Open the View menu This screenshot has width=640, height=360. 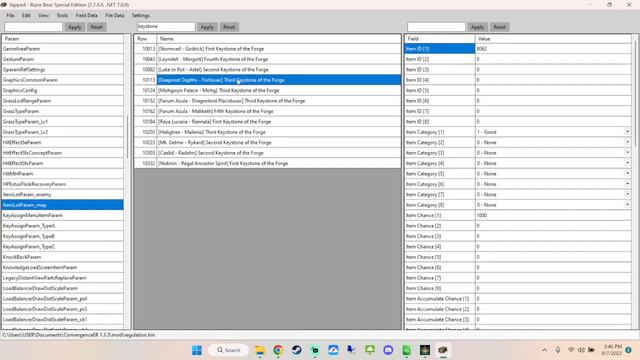pos(43,16)
